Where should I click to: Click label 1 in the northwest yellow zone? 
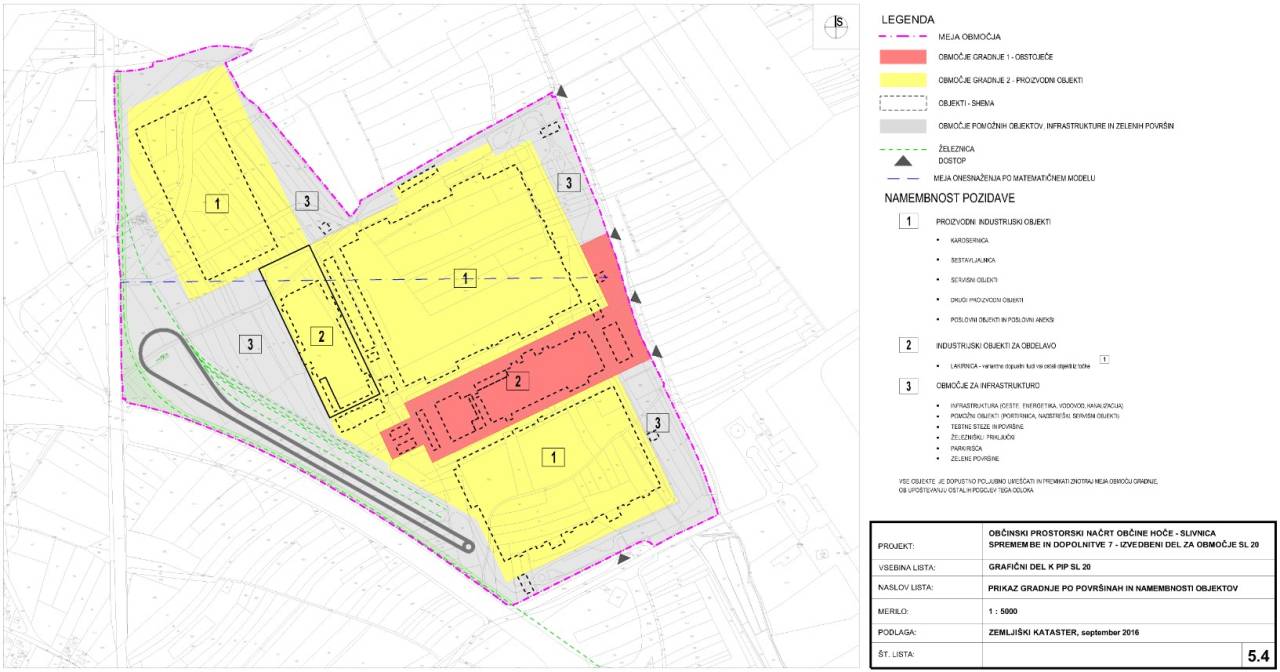(x=216, y=204)
